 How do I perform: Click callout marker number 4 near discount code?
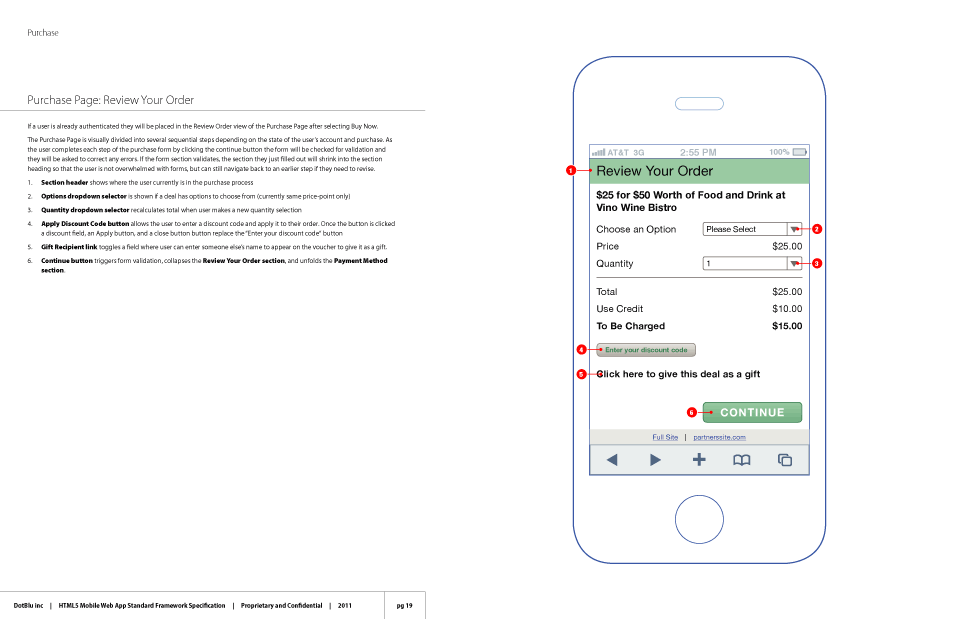[581, 349]
